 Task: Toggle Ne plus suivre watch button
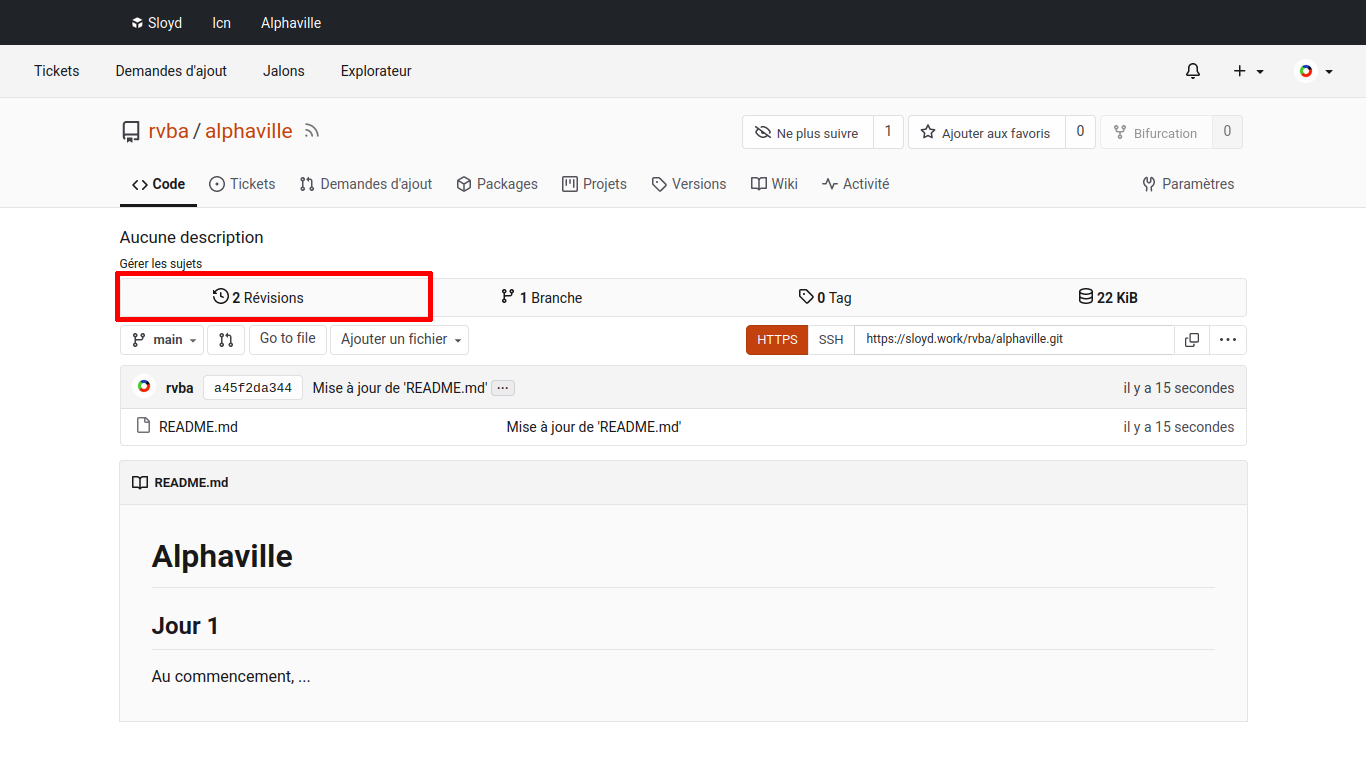pyautogui.click(x=807, y=133)
